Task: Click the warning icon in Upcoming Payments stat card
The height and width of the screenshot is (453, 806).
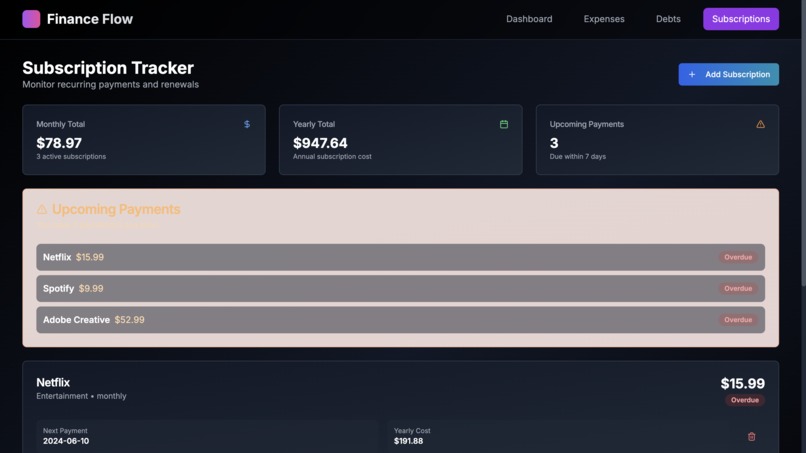Action: [x=760, y=124]
